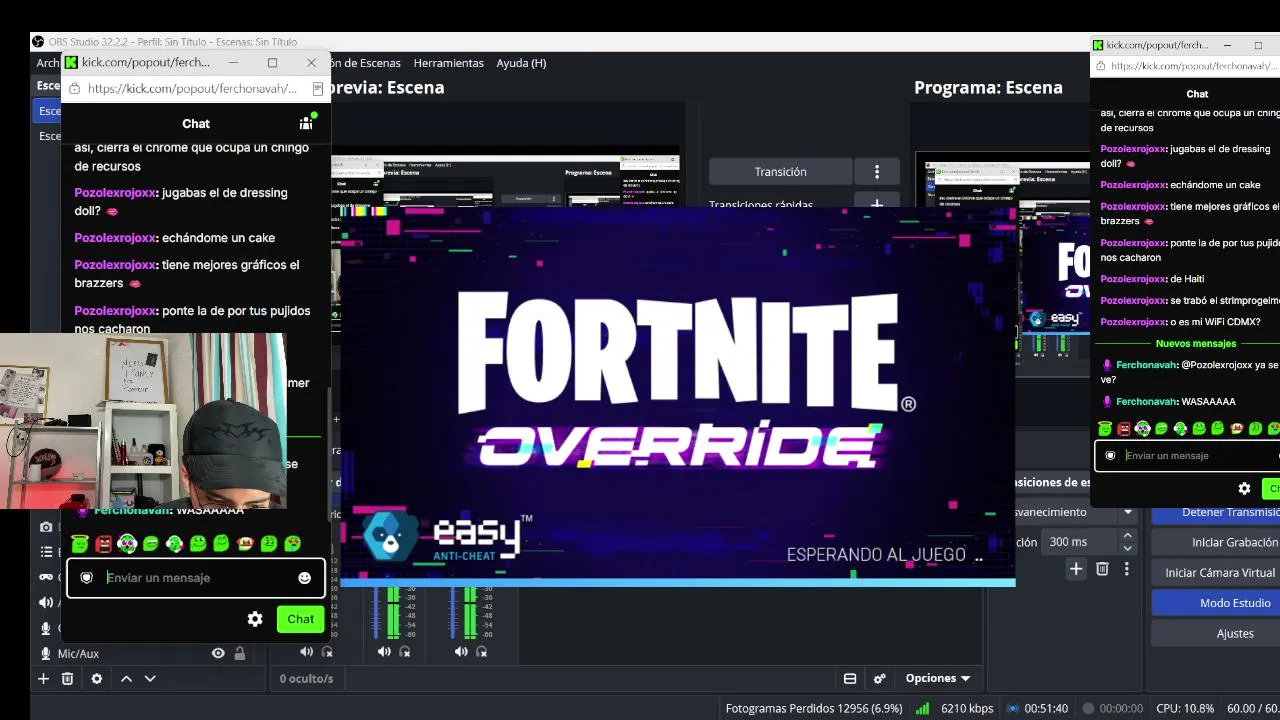Edit the 300 ms duration field
1280x720 pixels.
[1080, 542]
